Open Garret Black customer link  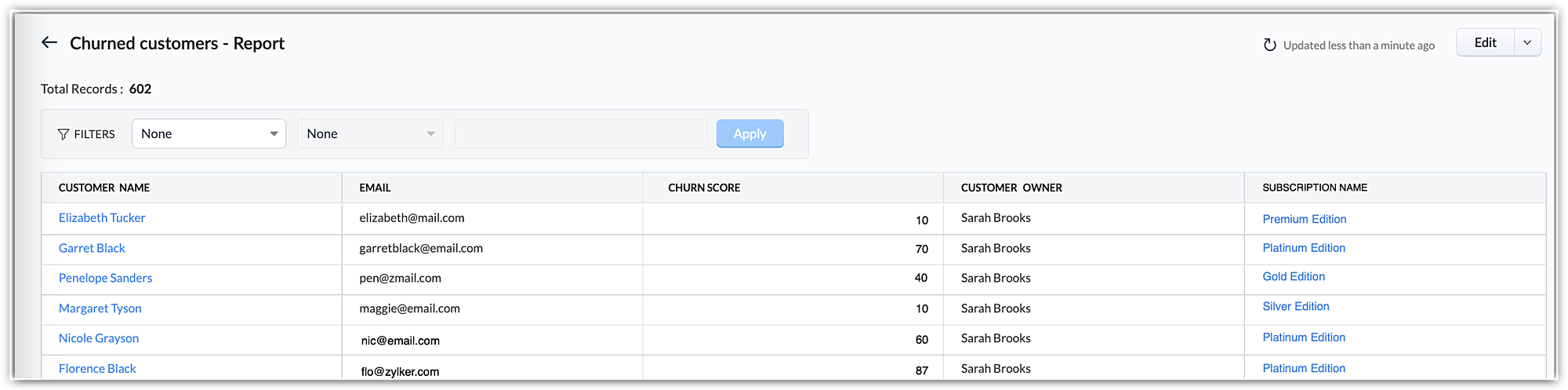pyautogui.click(x=92, y=248)
